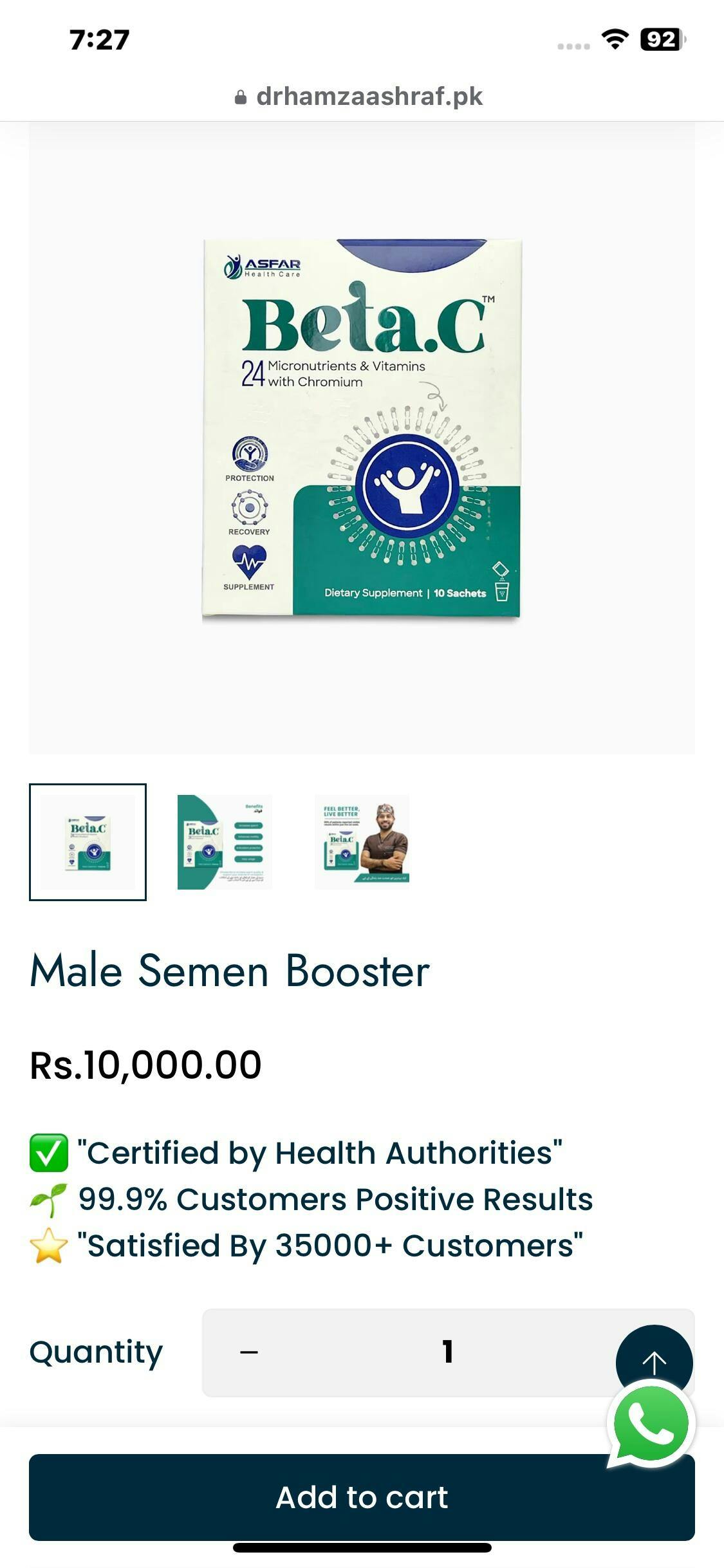Viewport: 724px width, 1568px height.
Task: Tap the lock icon beside the site URL
Action: point(241,97)
